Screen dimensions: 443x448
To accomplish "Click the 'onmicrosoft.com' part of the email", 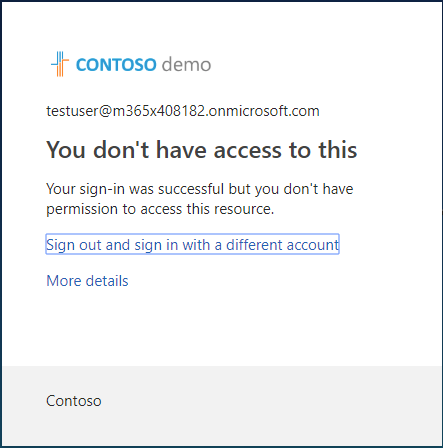I will click(x=264, y=111).
